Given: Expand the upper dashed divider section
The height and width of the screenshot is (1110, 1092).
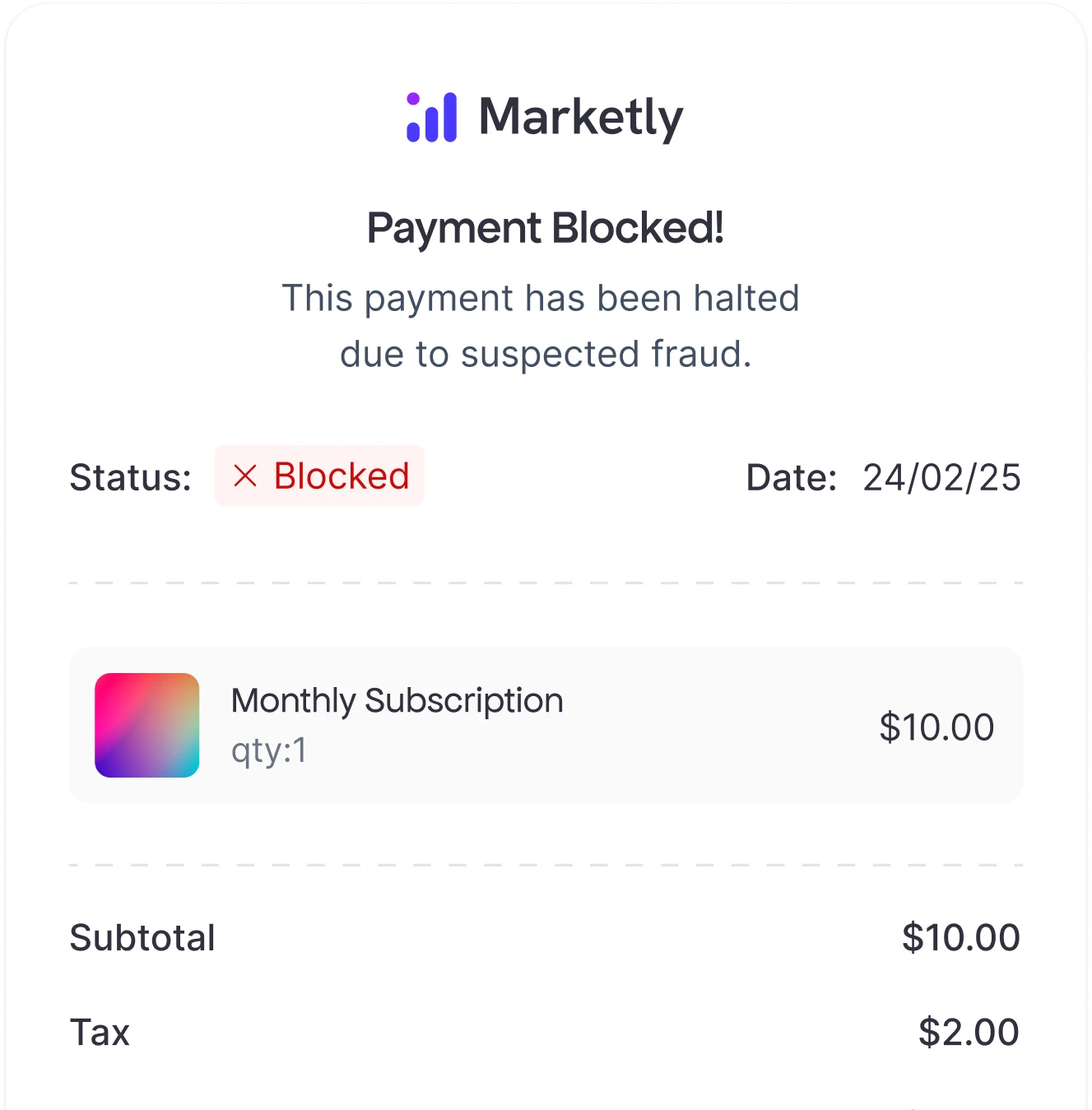Looking at the screenshot, I should 546,583.
